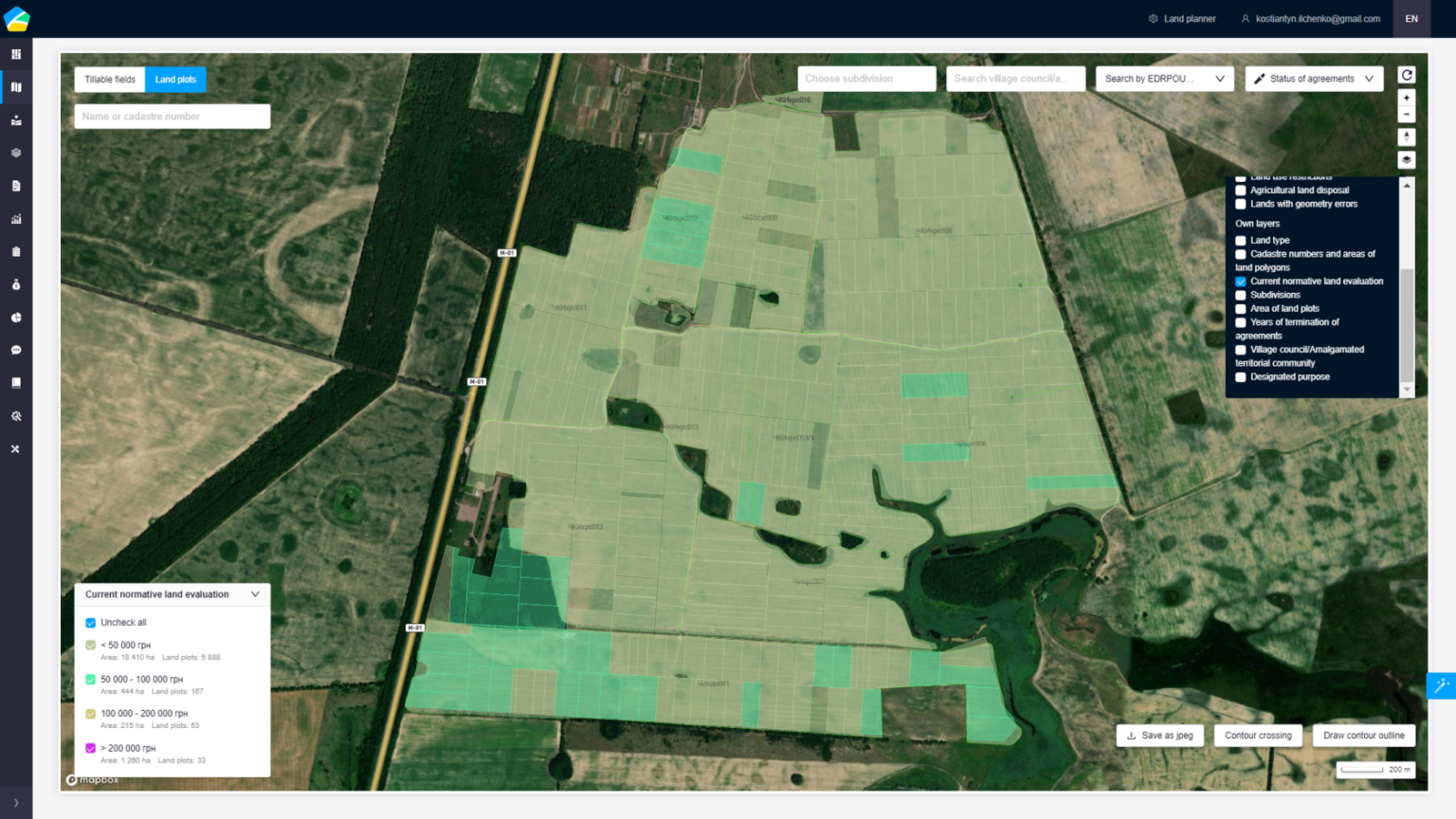Toggle the Uncheck all checkbox
Screen dimensions: 1456x819
click(91, 623)
